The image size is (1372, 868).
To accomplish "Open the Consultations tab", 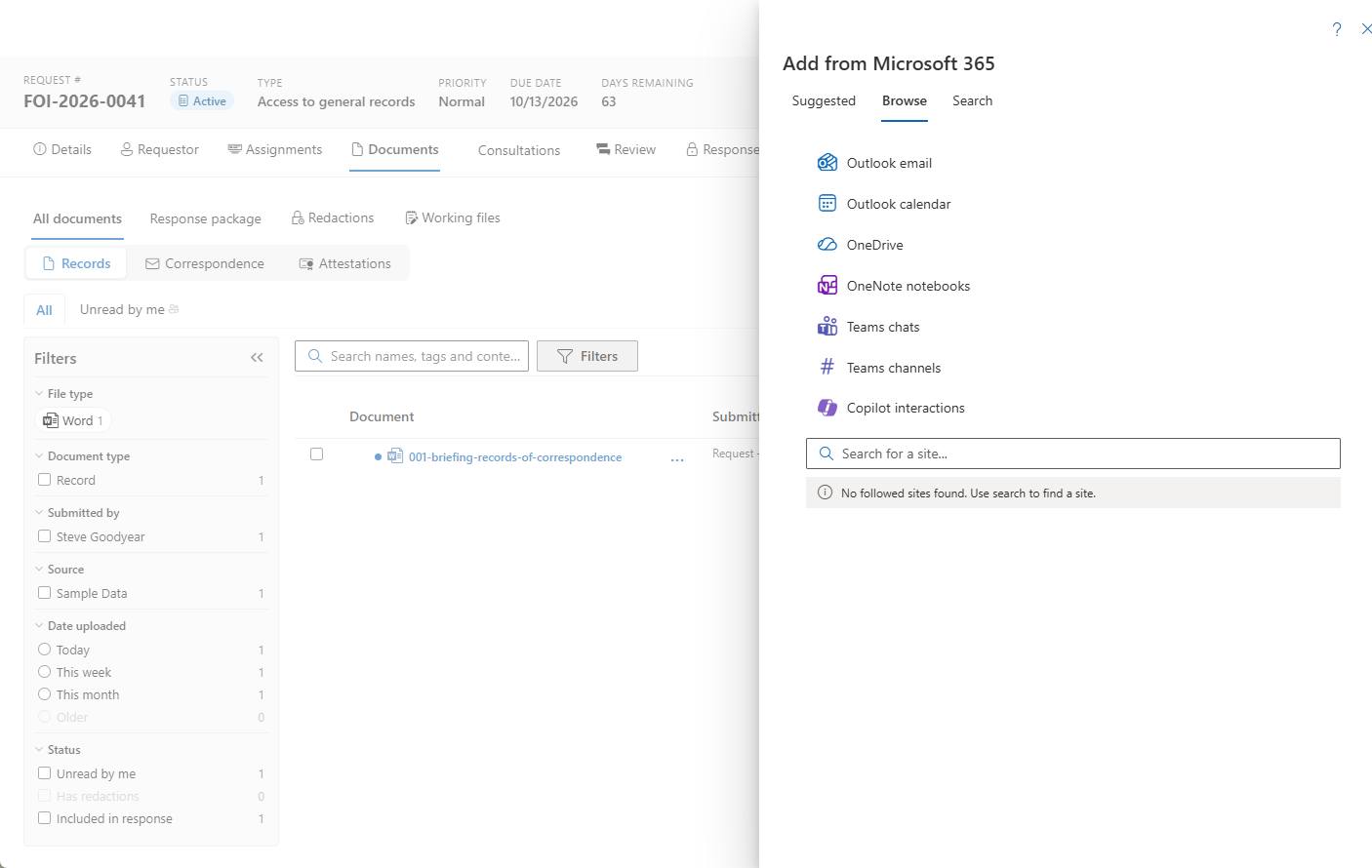I will pyautogui.click(x=519, y=150).
